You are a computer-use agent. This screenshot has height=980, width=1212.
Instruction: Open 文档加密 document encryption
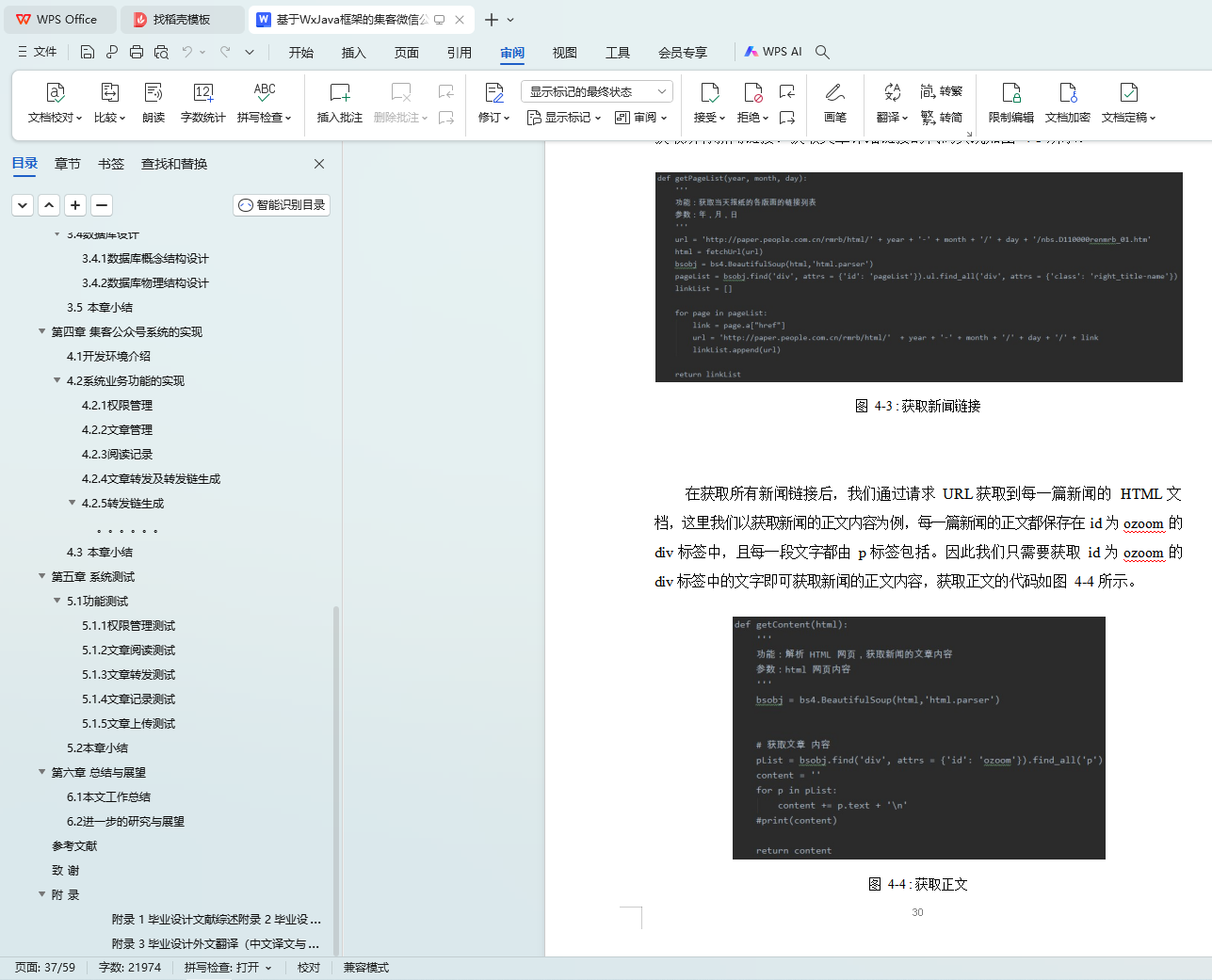1068,103
